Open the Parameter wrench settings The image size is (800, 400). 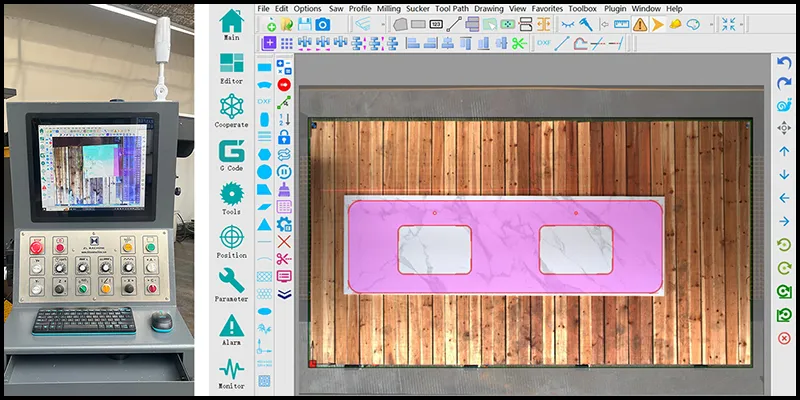click(231, 282)
